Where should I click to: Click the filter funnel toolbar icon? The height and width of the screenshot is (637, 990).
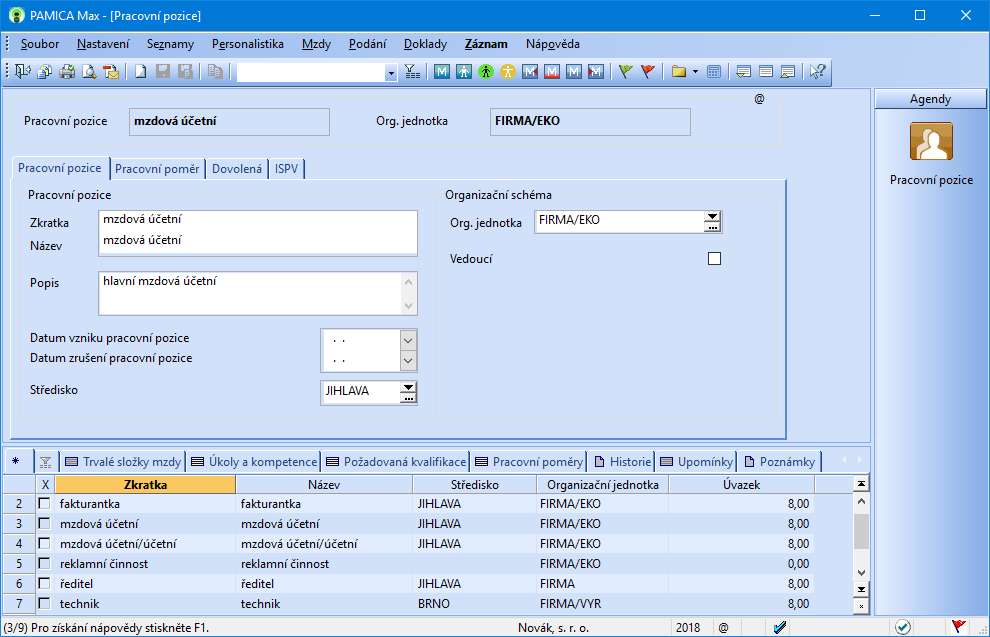412,72
